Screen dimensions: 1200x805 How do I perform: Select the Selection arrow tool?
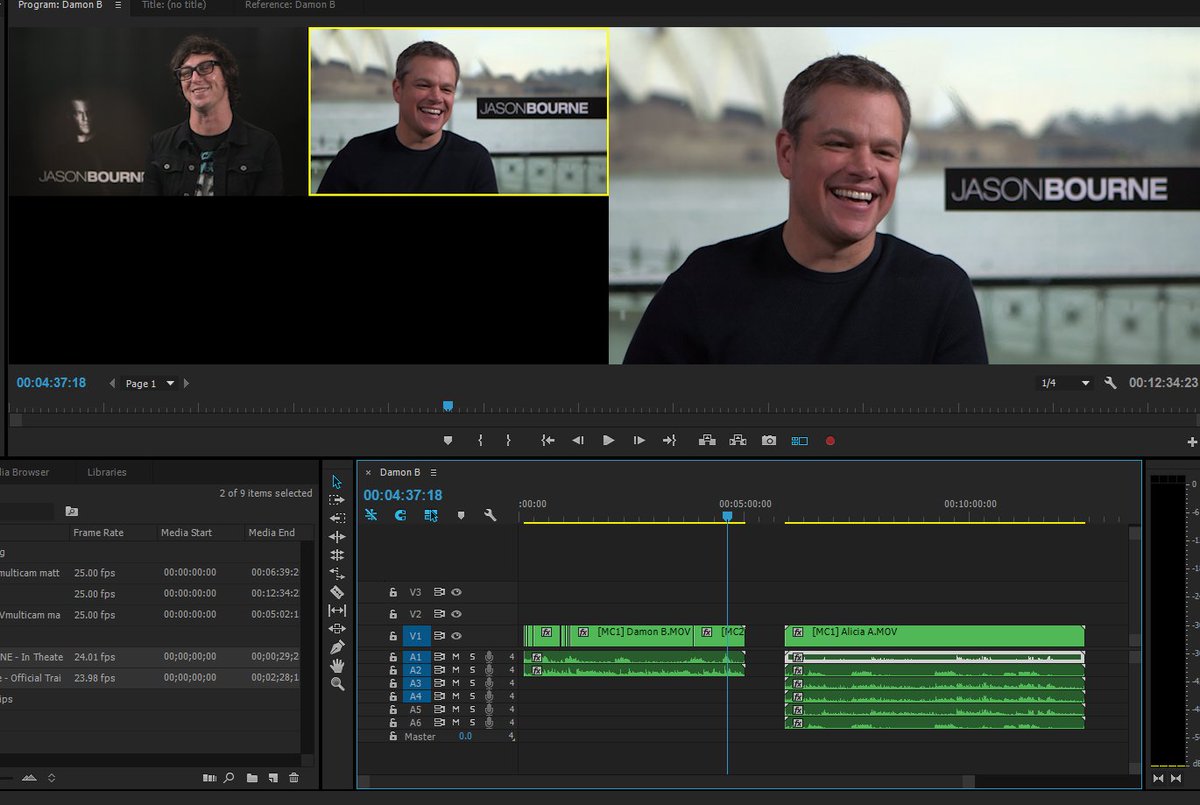(x=337, y=482)
